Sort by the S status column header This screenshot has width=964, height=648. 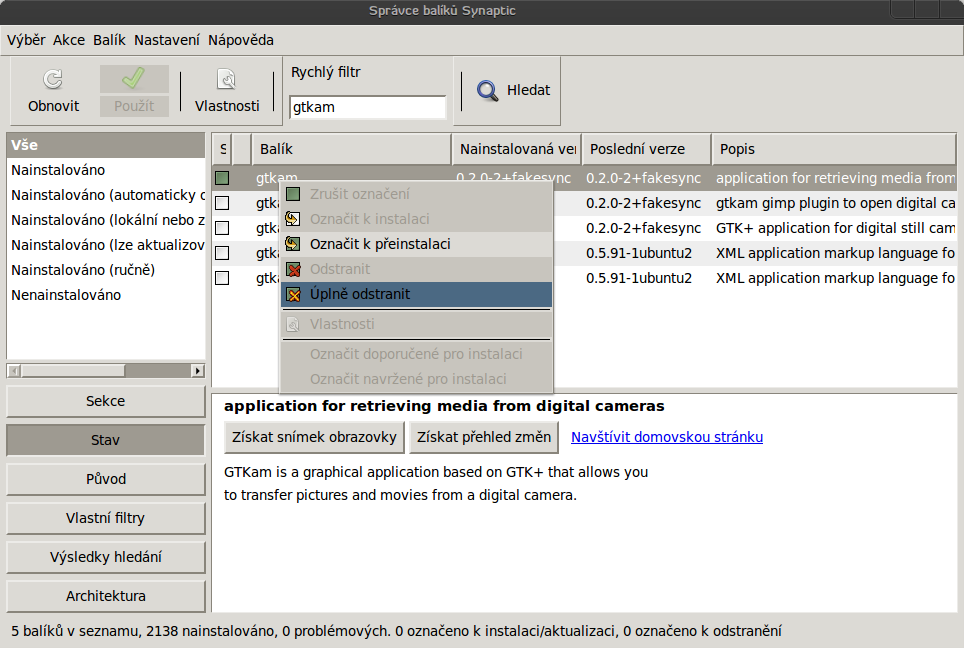click(223, 149)
